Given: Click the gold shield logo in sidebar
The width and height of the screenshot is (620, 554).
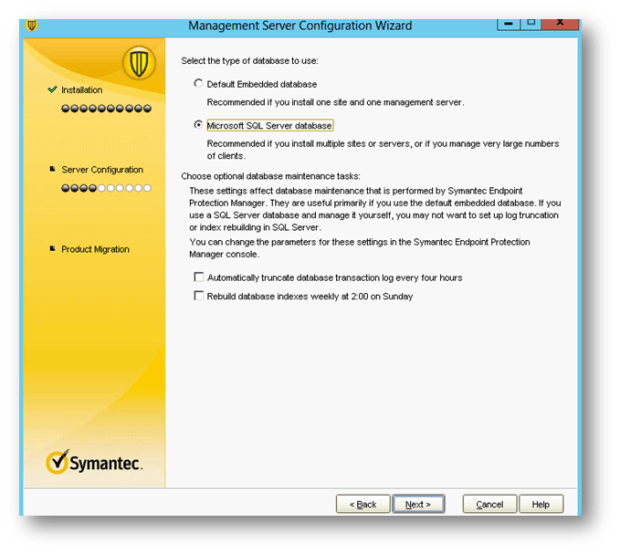Looking at the screenshot, I should tap(138, 64).
